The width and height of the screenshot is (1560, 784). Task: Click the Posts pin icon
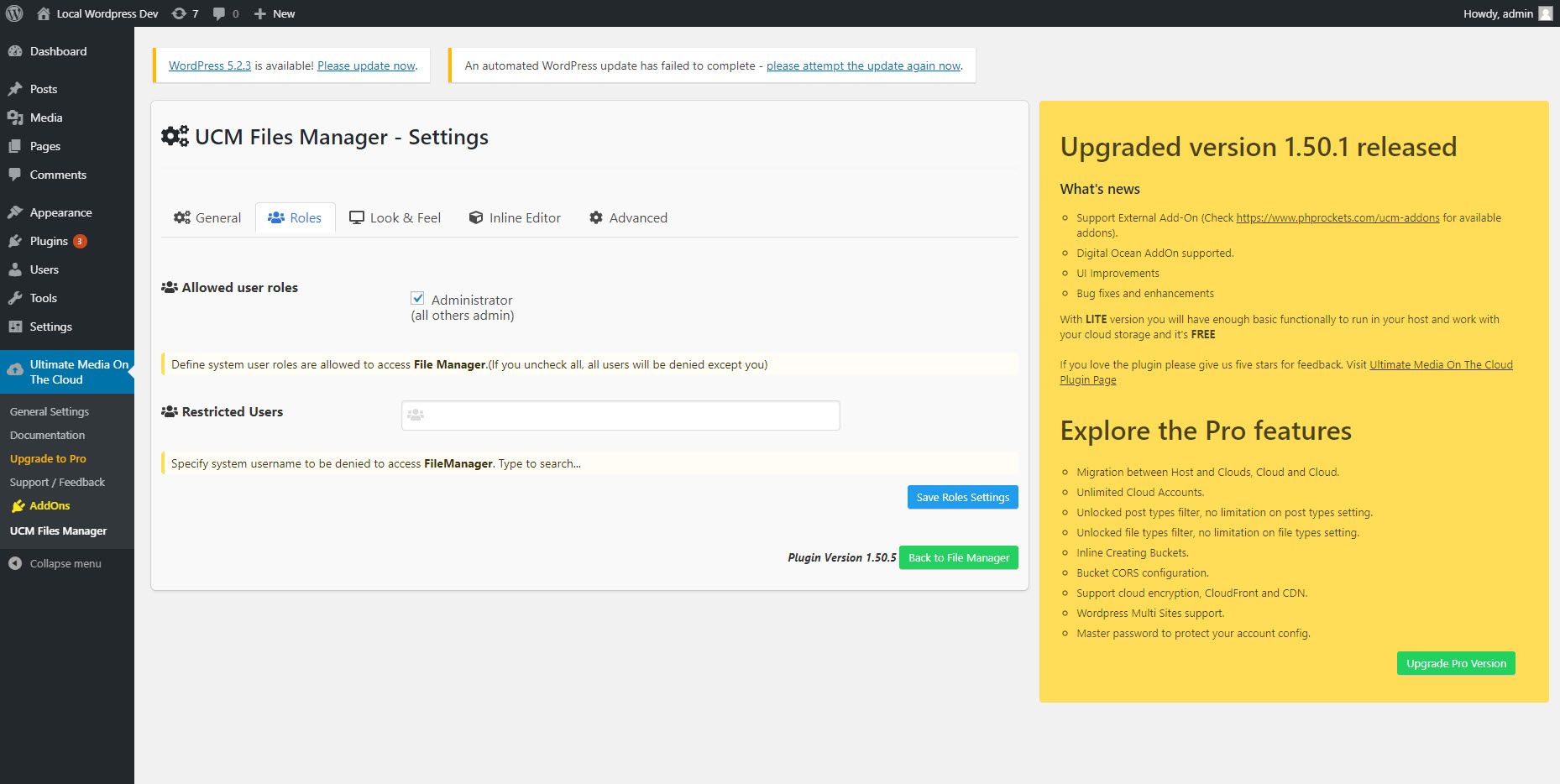(15, 89)
